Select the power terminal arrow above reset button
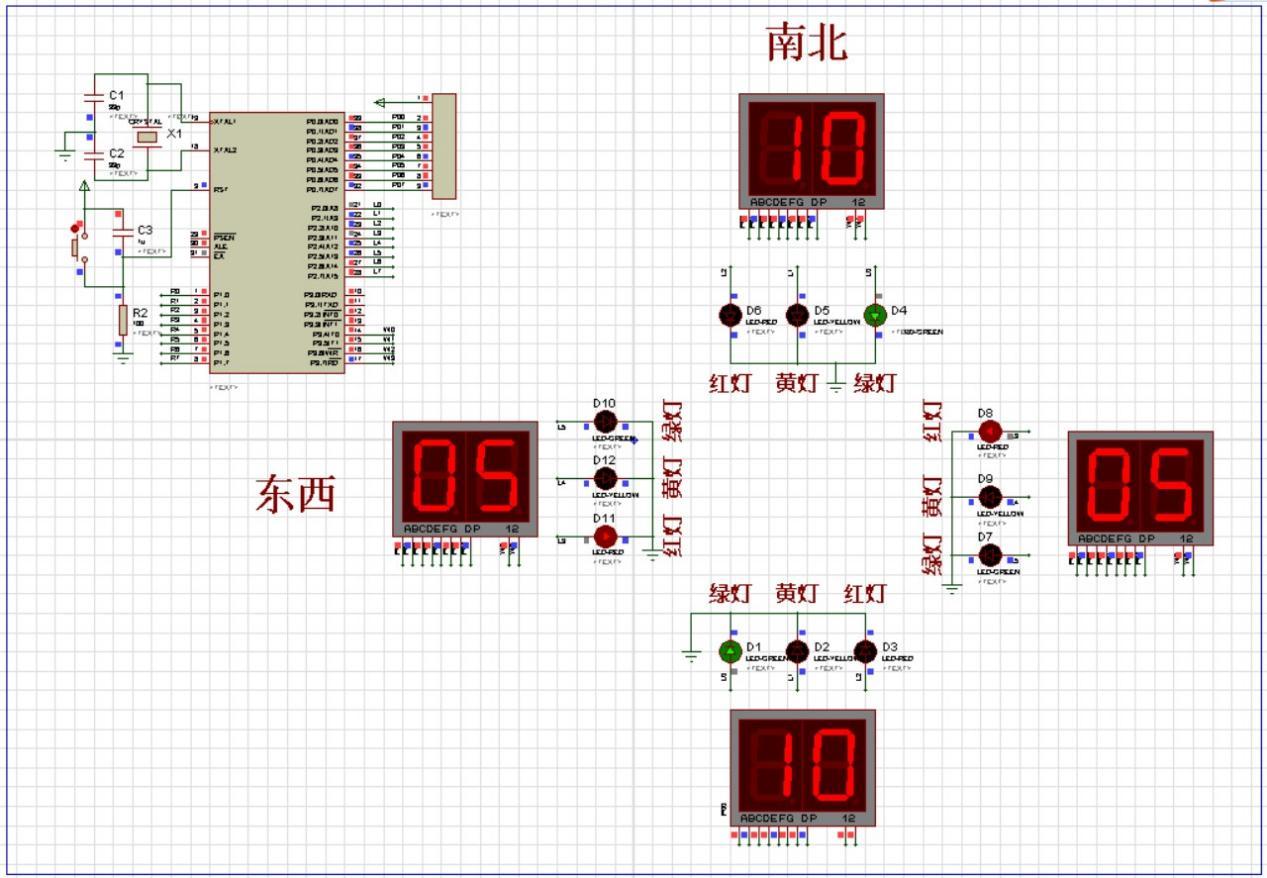1267x878 pixels. click(x=84, y=186)
